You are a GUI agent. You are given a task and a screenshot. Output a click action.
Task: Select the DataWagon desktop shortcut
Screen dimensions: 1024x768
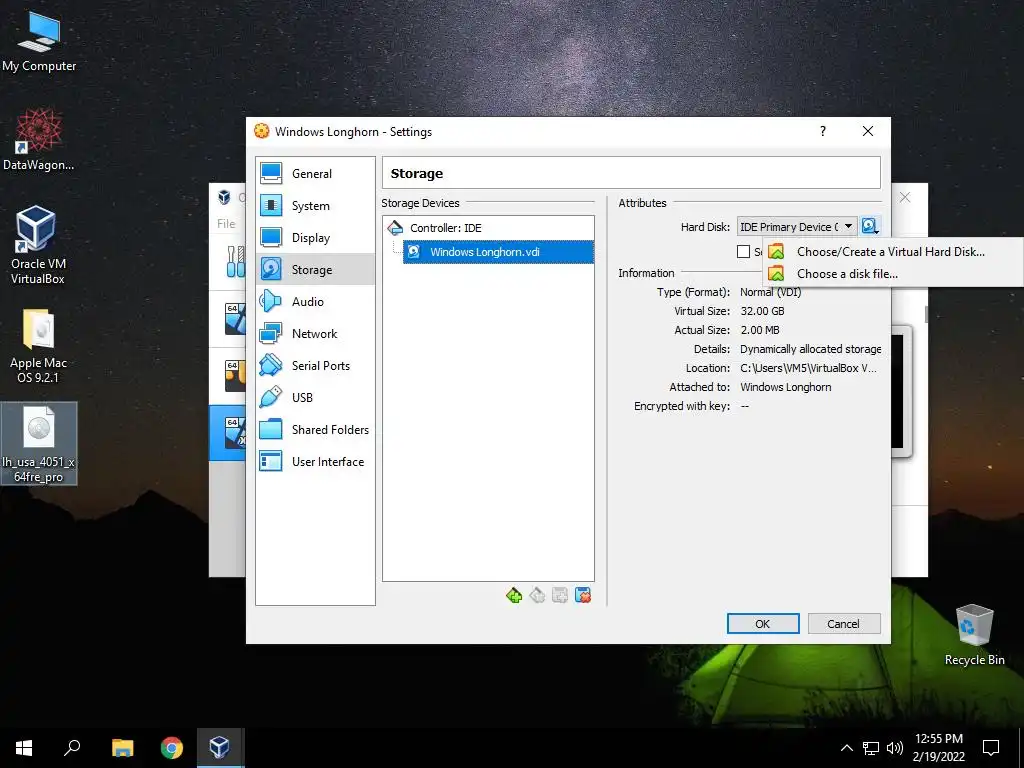pyautogui.click(x=39, y=140)
